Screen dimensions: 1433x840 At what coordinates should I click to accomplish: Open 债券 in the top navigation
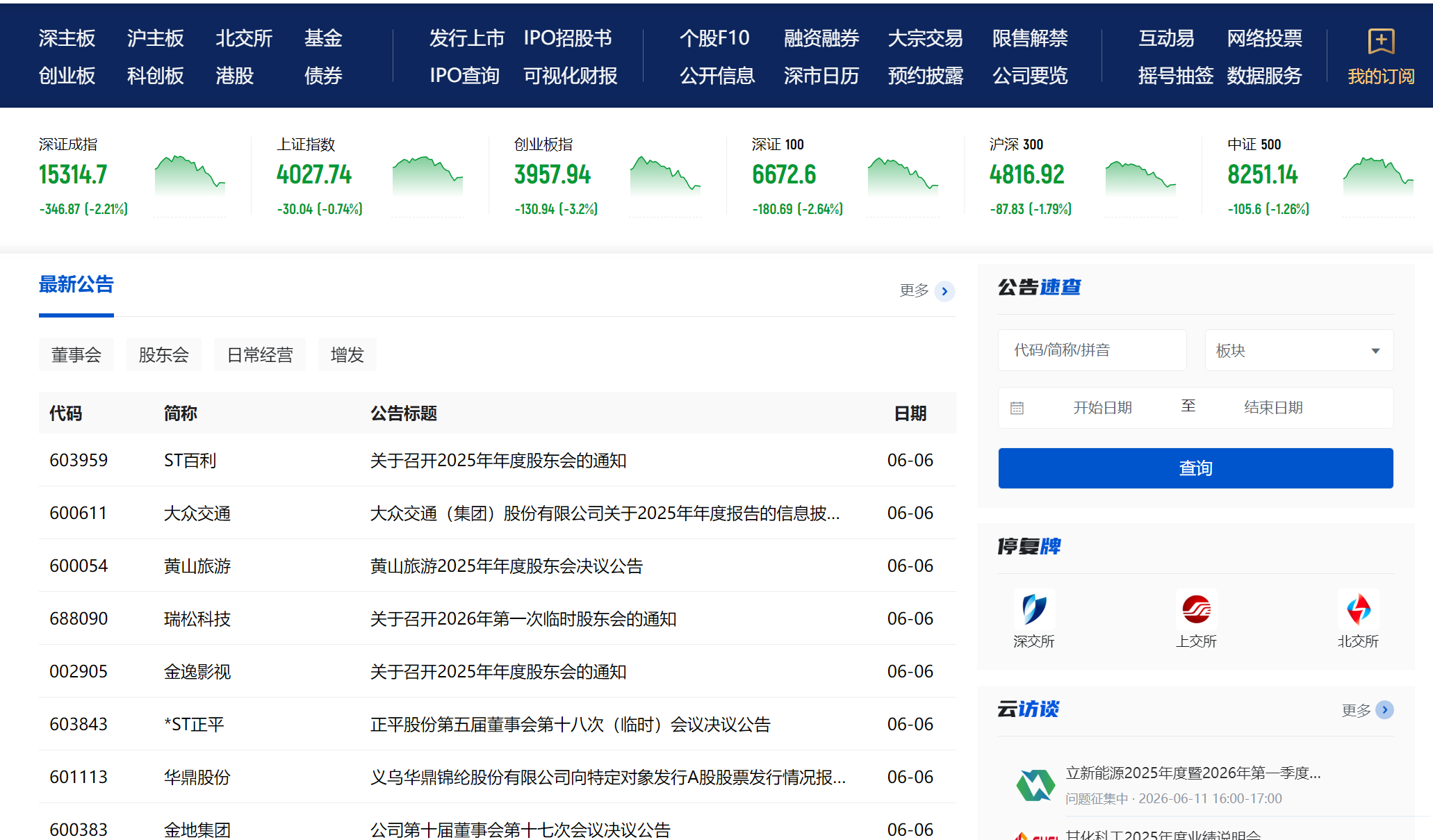coord(323,76)
